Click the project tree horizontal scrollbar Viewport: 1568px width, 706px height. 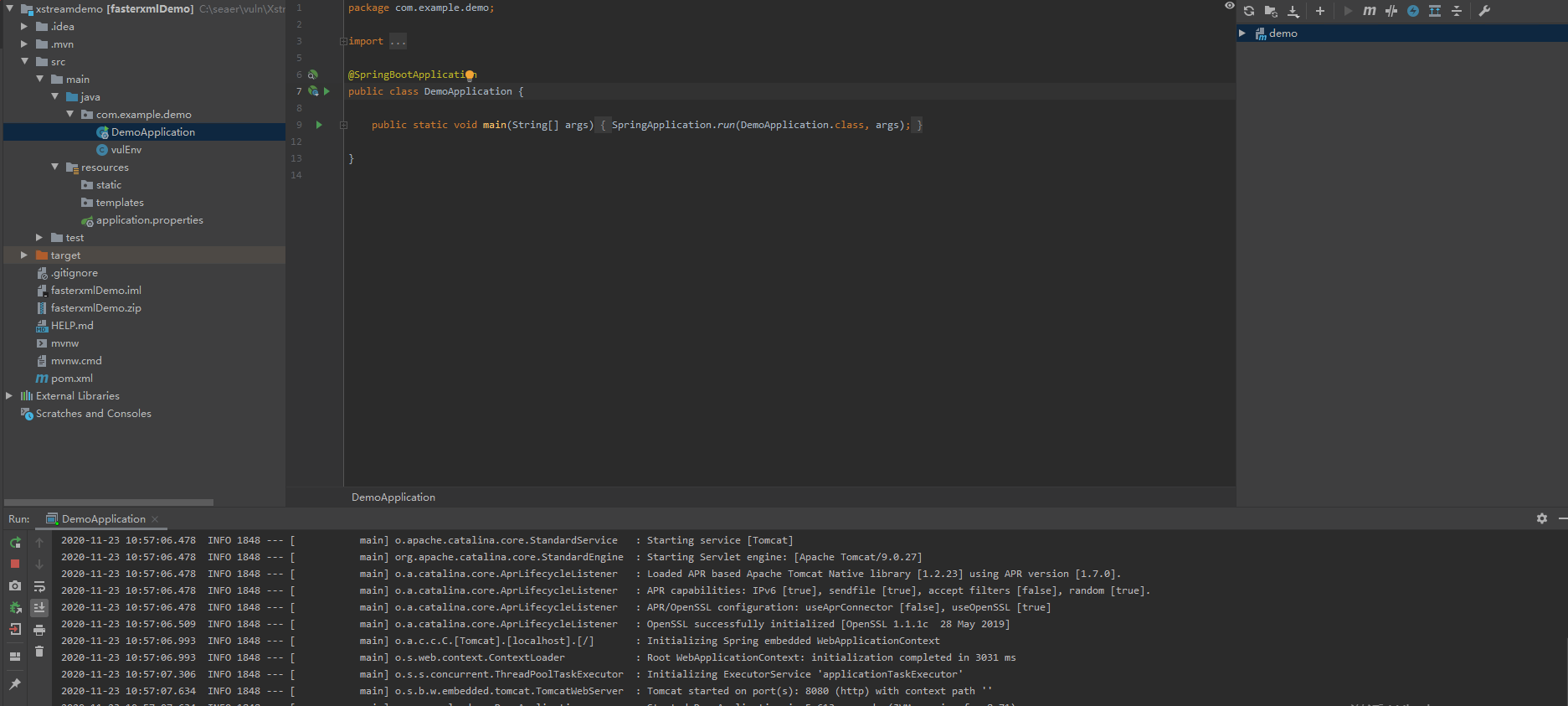pyautogui.click(x=109, y=502)
